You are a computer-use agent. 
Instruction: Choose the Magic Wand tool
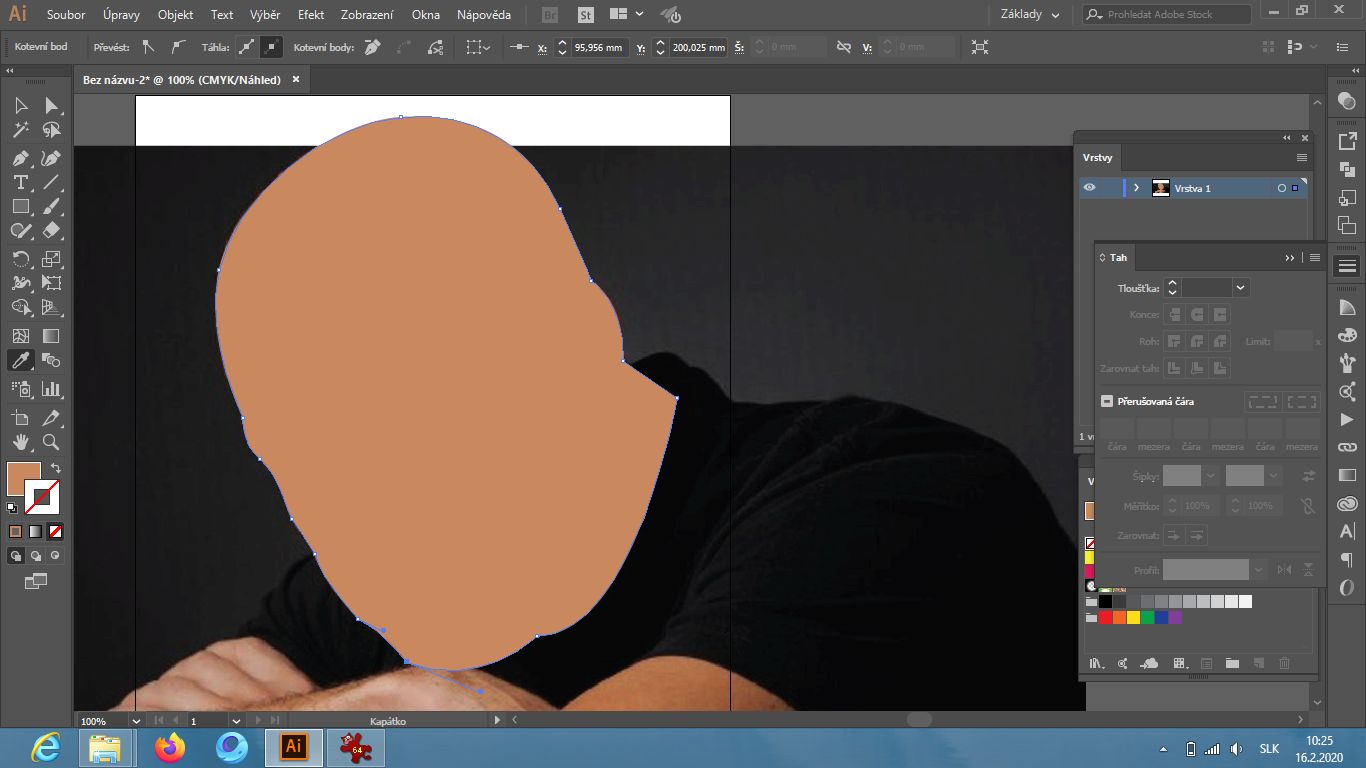20,130
